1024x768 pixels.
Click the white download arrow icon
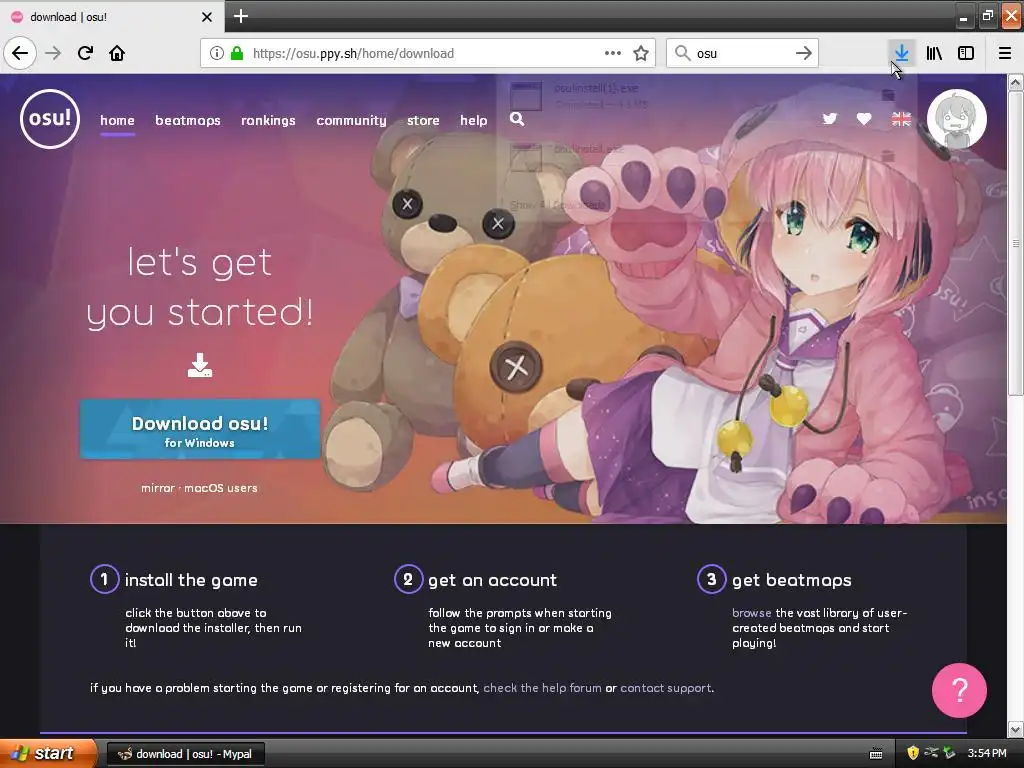200,366
